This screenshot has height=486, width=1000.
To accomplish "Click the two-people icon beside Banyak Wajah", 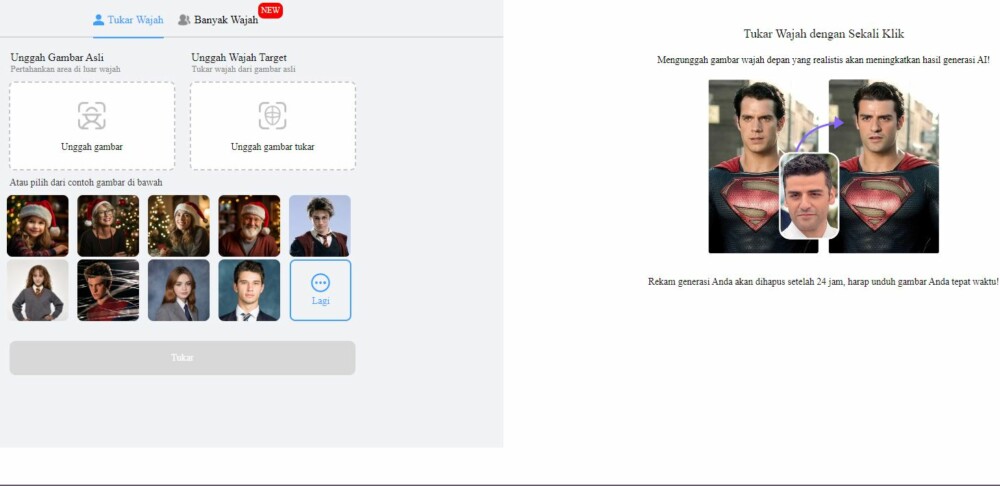I will click(x=184, y=20).
